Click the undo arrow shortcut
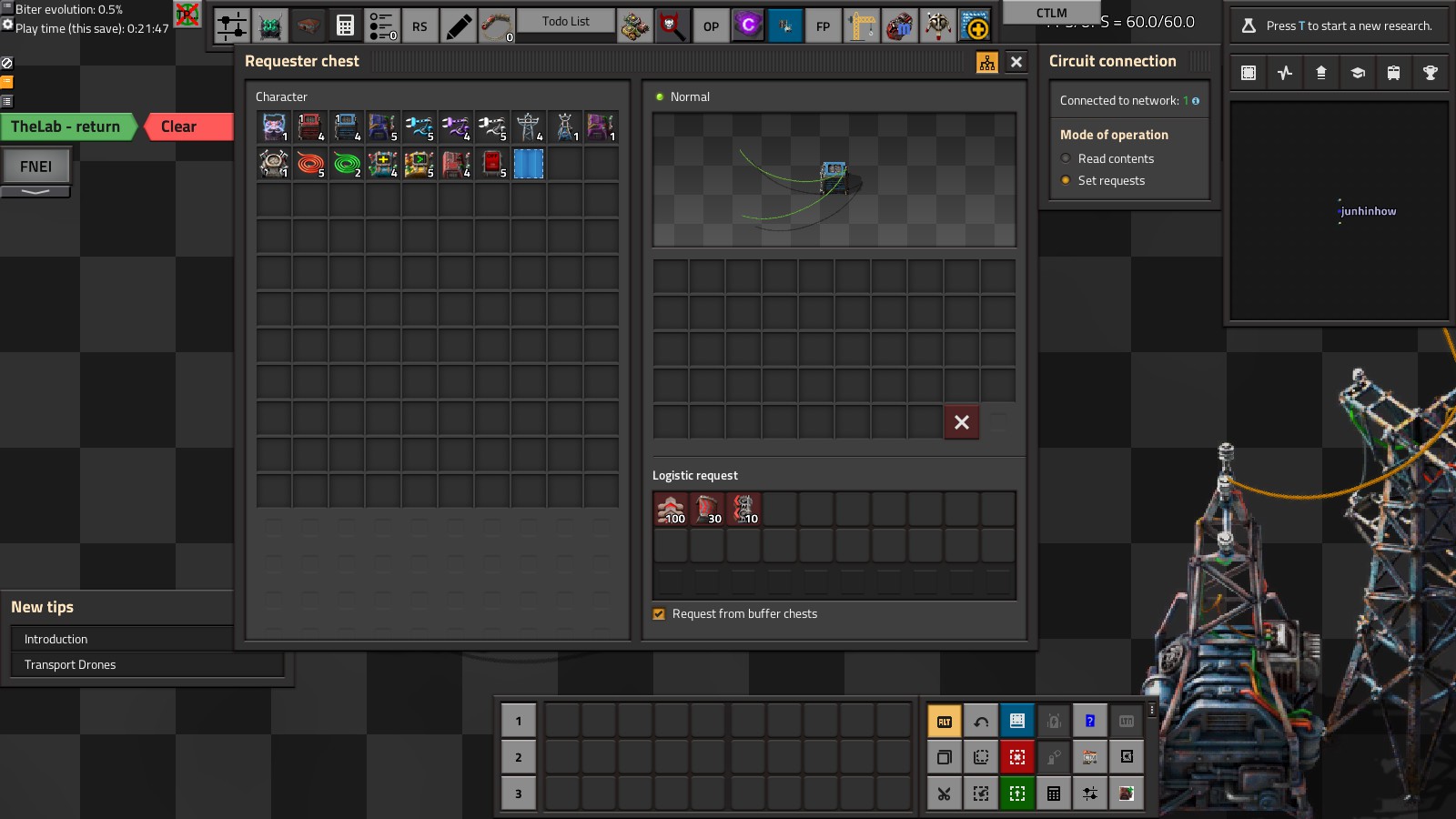This screenshot has height=819, width=1456. (980, 721)
